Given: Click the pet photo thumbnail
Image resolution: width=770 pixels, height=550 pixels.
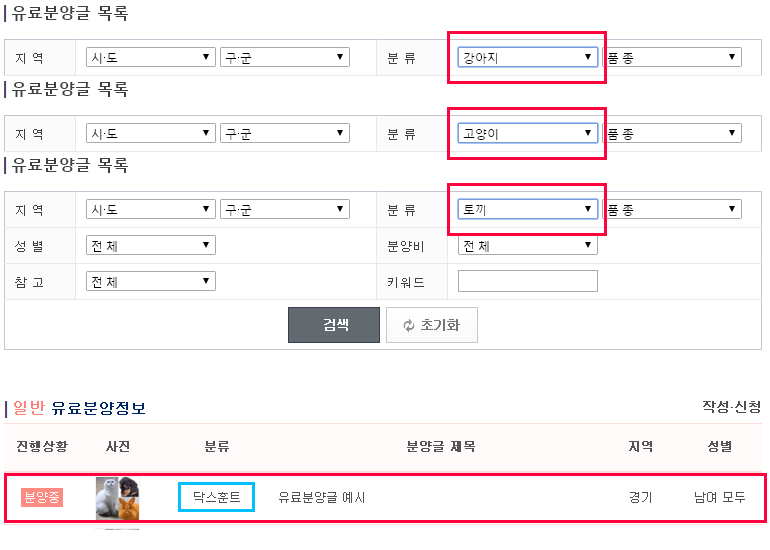Looking at the screenshot, I should coord(117,498).
